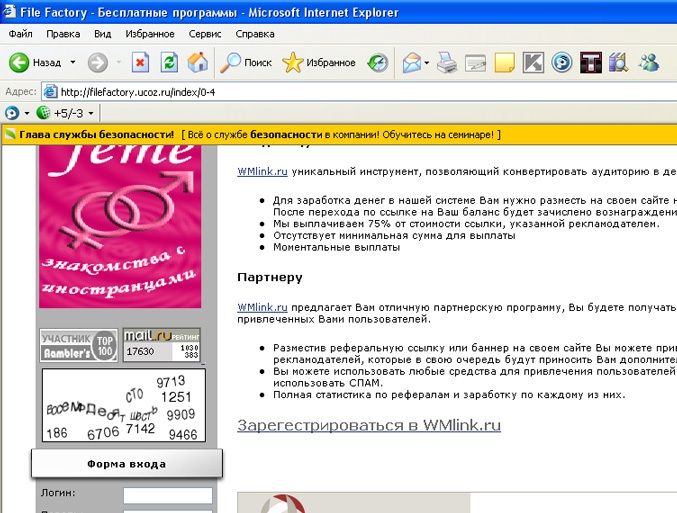This screenshot has height=513, width=677.
Task: Expand the +5/-3 rating dropdown arrow
Action: pyautogui.click(x=91, y=113)
